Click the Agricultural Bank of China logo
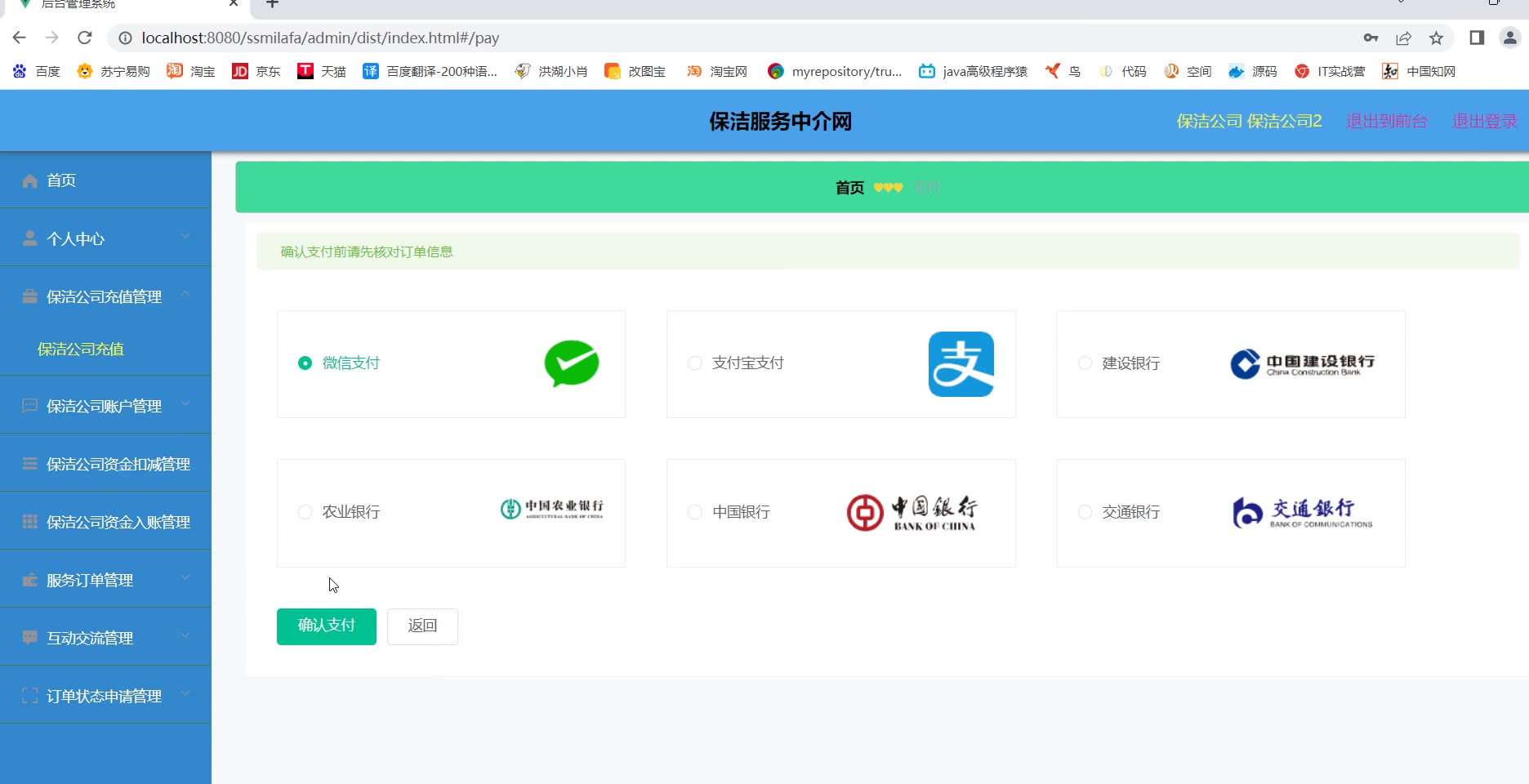Viewport: 1529px width, 784px height. click(x=552, y=510)
